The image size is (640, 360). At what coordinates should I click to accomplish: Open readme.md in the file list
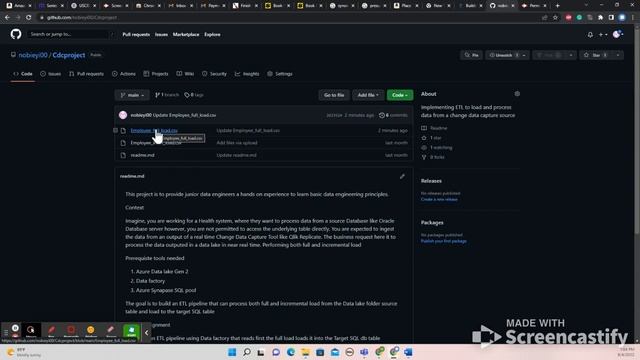[x=142, y=155]
